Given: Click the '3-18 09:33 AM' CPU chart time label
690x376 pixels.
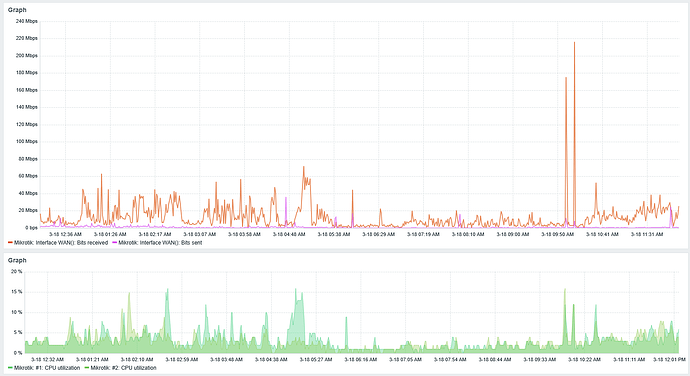Looking at the screenshot, I should (540, 359).
